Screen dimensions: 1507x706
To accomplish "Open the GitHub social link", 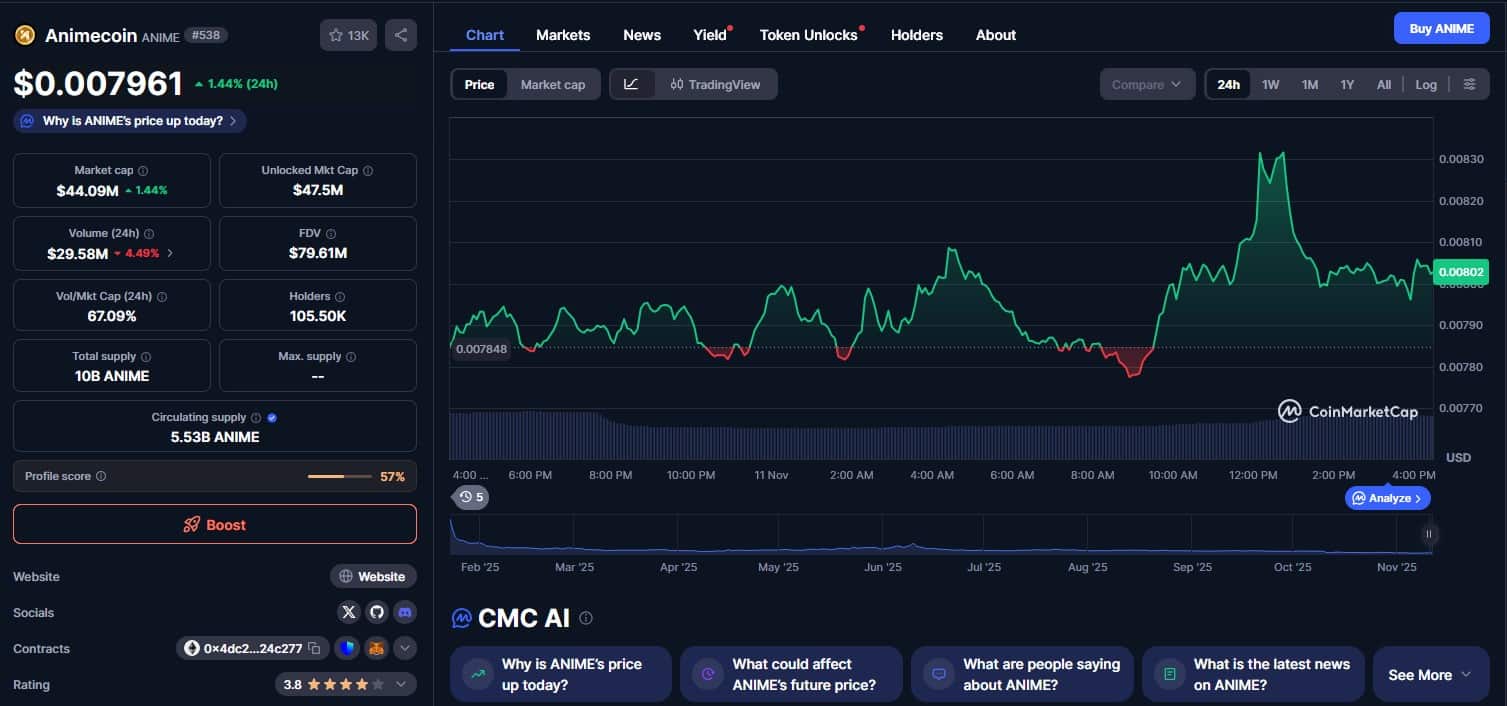I will tap(376, 612).
